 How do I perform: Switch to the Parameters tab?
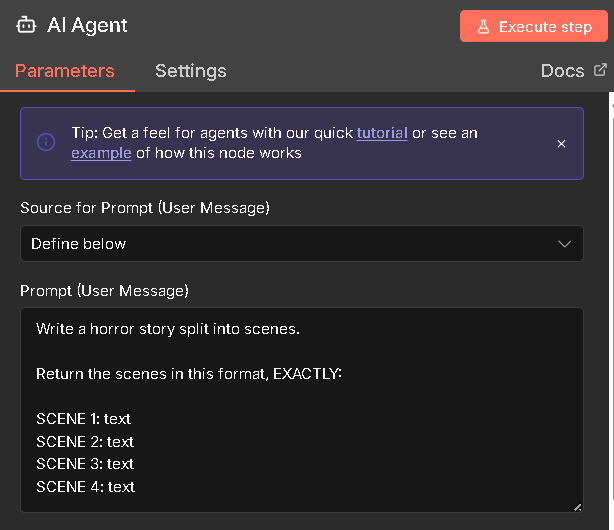64,71
